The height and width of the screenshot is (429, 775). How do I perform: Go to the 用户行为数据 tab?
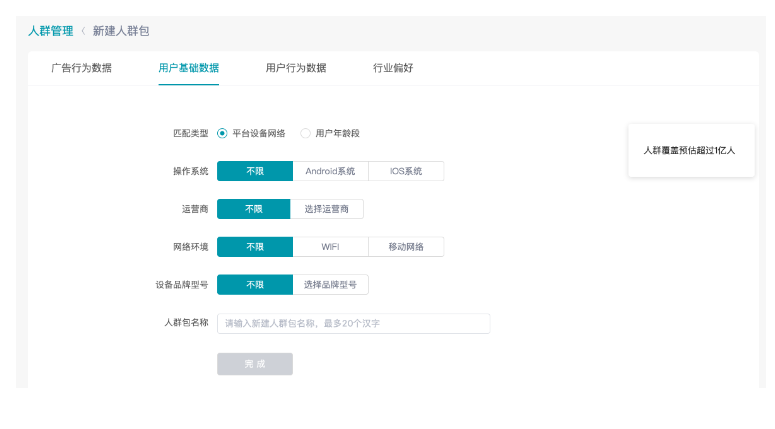296,68
